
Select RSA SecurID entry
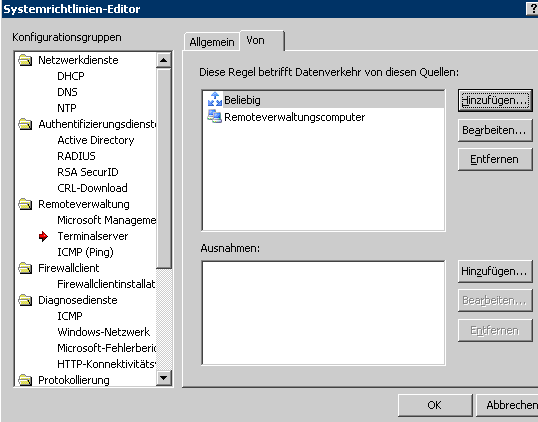(88, 172)
